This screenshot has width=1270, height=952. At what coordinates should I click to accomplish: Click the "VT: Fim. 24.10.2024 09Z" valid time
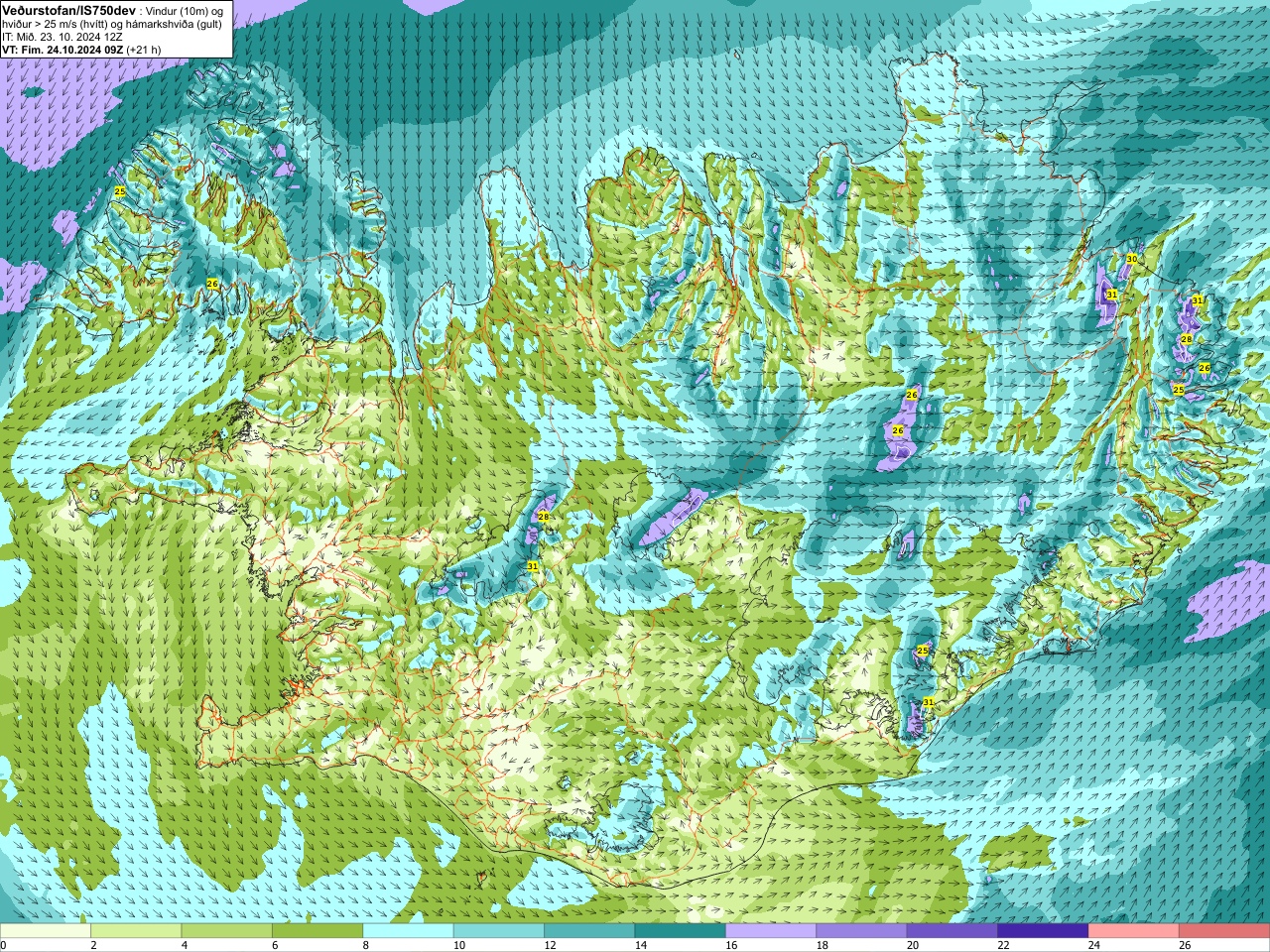click(62, 49)
